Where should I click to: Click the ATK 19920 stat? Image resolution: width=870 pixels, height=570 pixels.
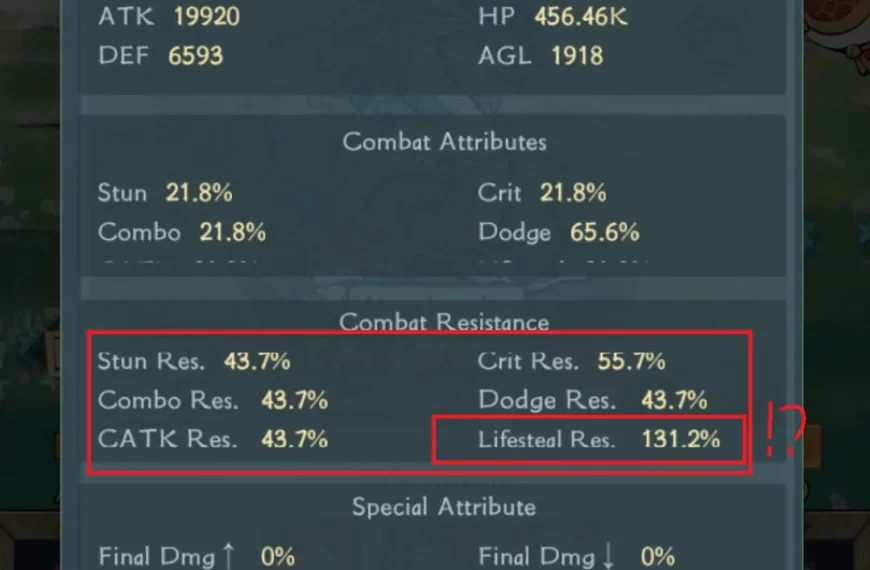coord(169,16)
